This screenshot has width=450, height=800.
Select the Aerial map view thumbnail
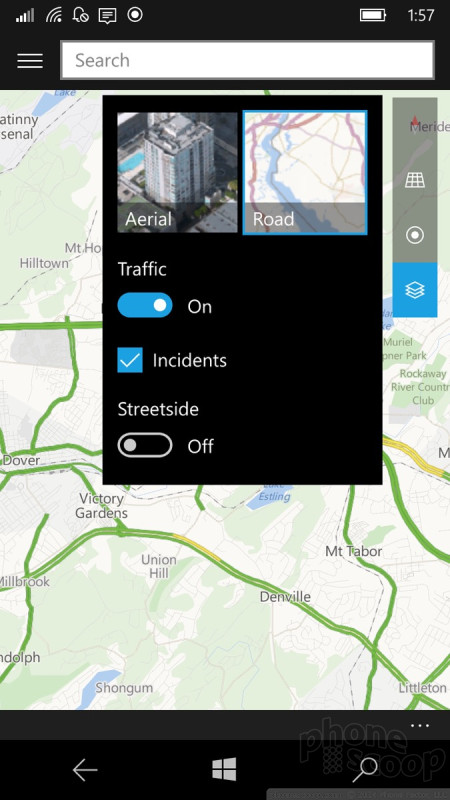(x=178, y=172)
